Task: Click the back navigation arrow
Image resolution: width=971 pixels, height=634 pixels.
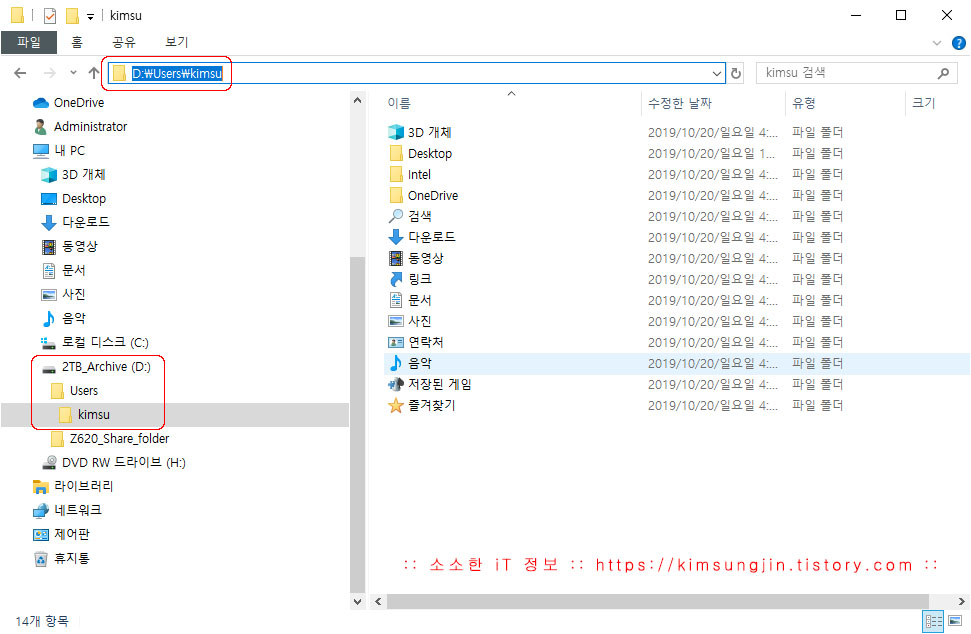Action: click(20, 73)
